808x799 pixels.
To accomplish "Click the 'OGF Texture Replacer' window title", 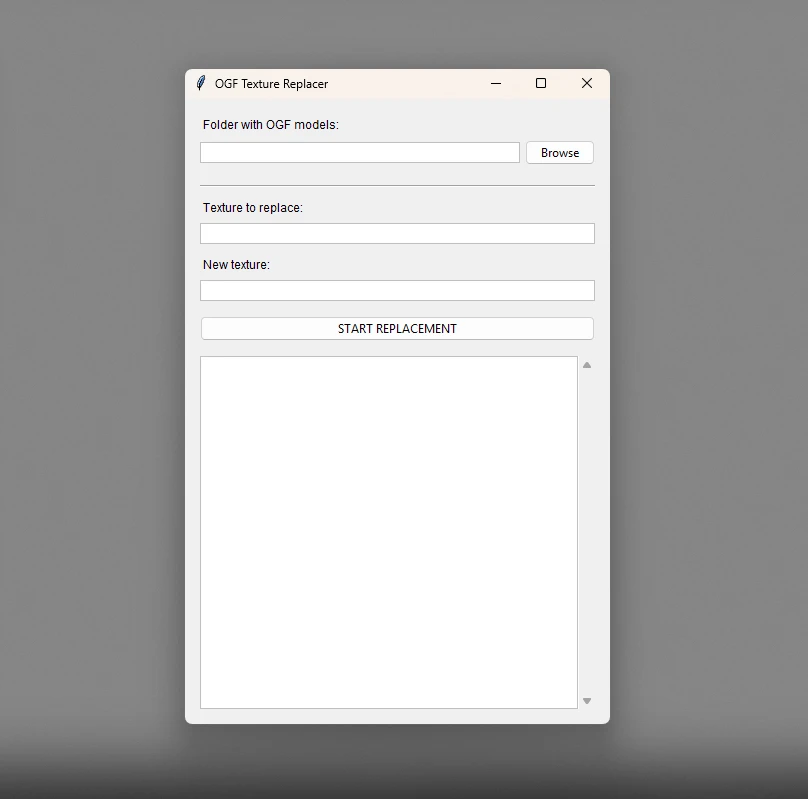I will point(271,84).
